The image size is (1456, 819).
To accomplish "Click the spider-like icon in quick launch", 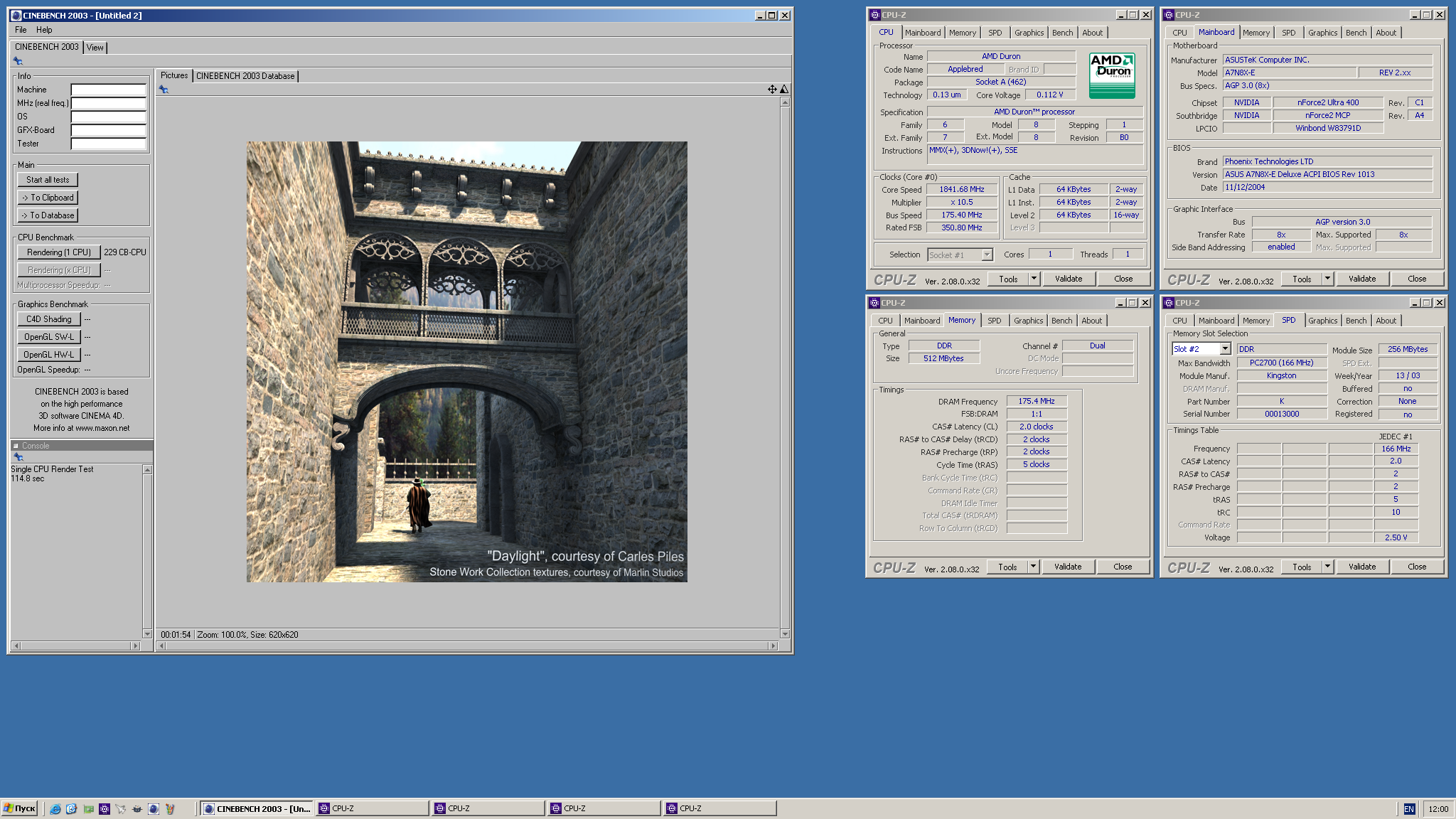I will coord(137,809).
